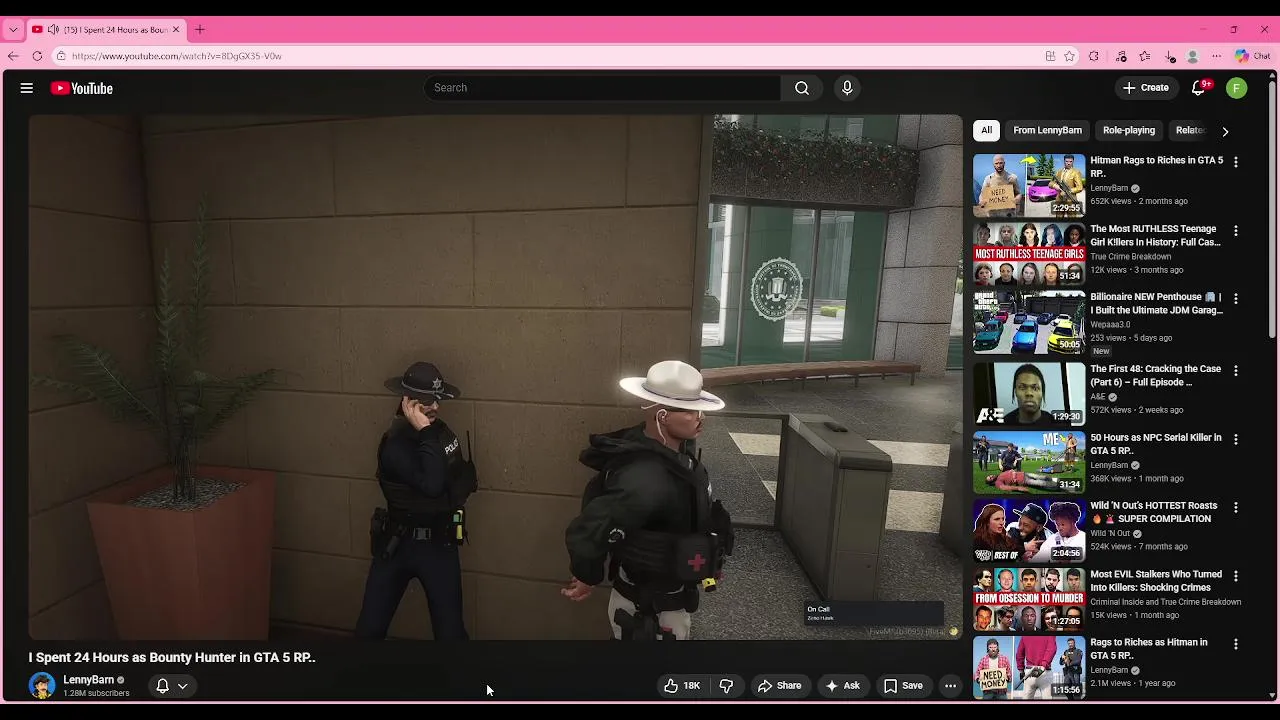Go to the YouTube home logo
Viewport: 1280px width, 720px height.
pyautogui.click(x=82, y=88)
